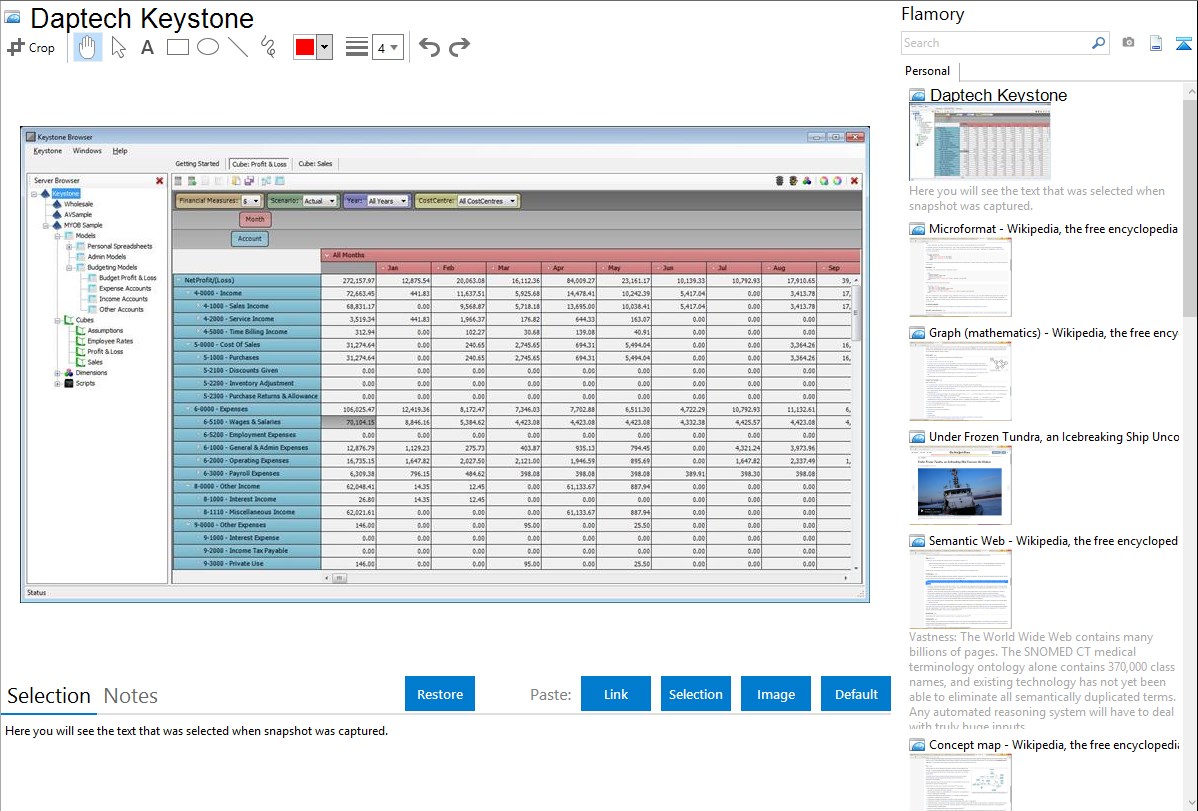Screen dimensions: 1198x811
Task: Select the rectangle shape tool
Action: click(177, 47)
